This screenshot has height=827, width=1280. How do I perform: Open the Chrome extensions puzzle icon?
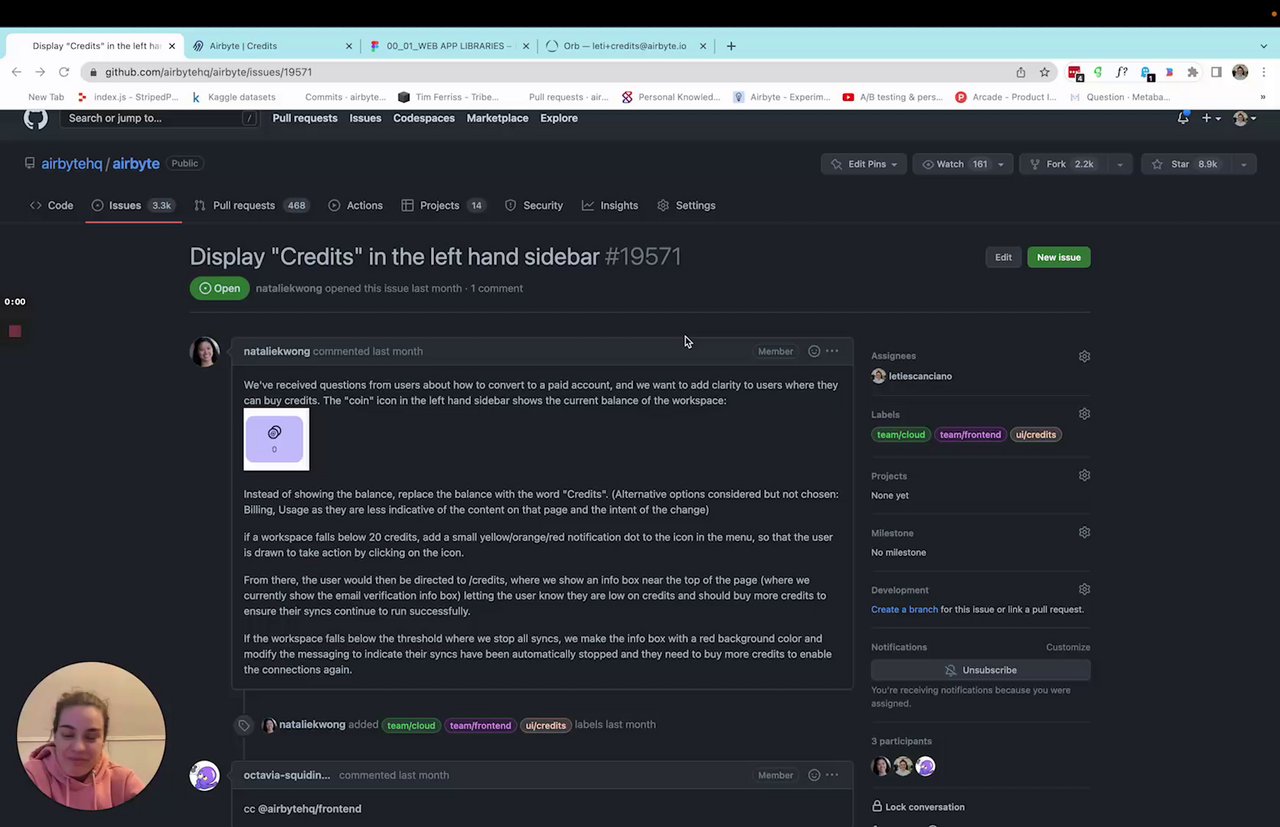[1193, 72]
